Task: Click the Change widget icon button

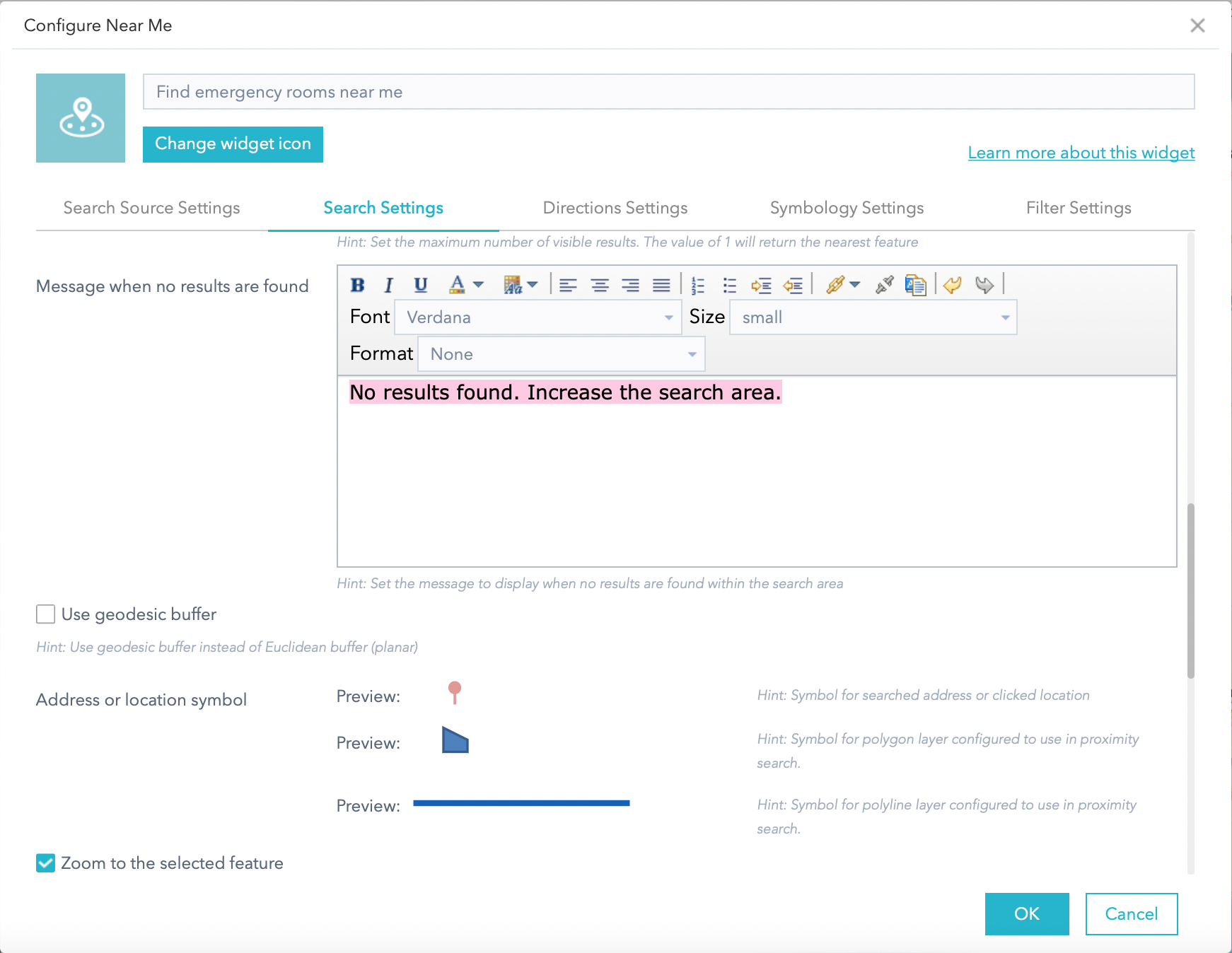Action: [233, 144]
